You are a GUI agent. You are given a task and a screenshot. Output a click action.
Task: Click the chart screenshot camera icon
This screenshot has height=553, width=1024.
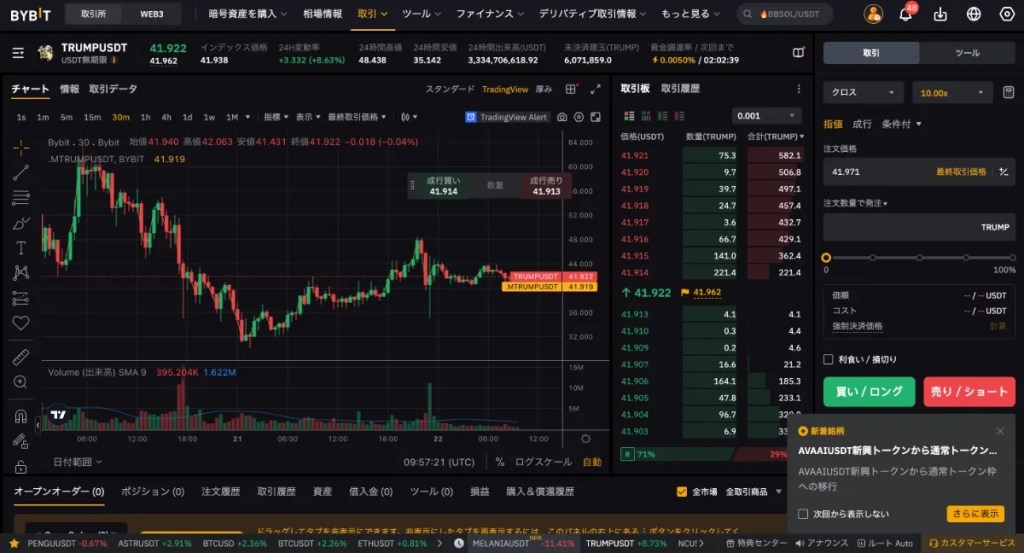pyautogui.click(x=562, y=117)
